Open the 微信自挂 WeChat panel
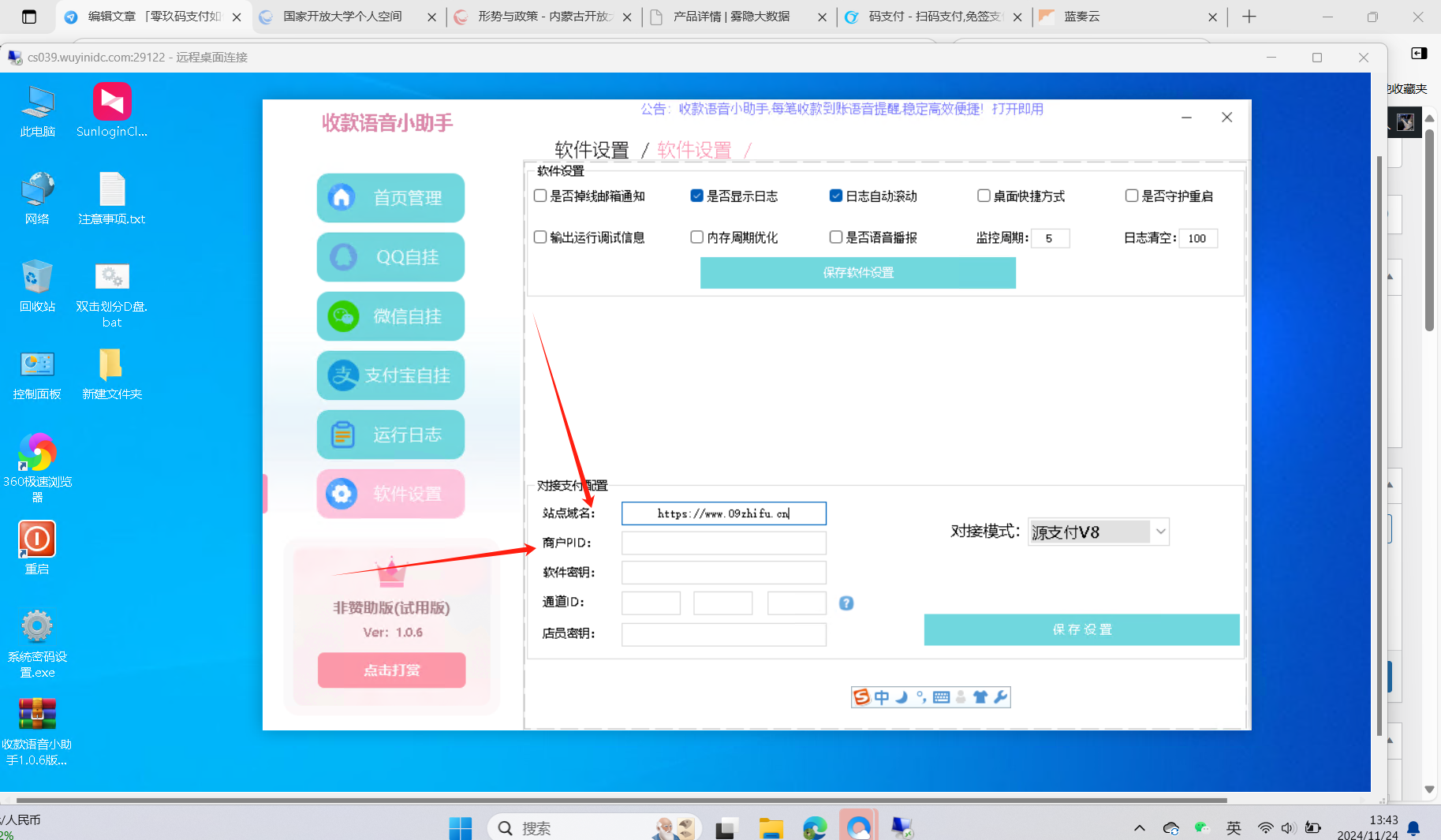Image resolution: width=1441 pixels, height=840 pixels. click(x=390, y=315)
